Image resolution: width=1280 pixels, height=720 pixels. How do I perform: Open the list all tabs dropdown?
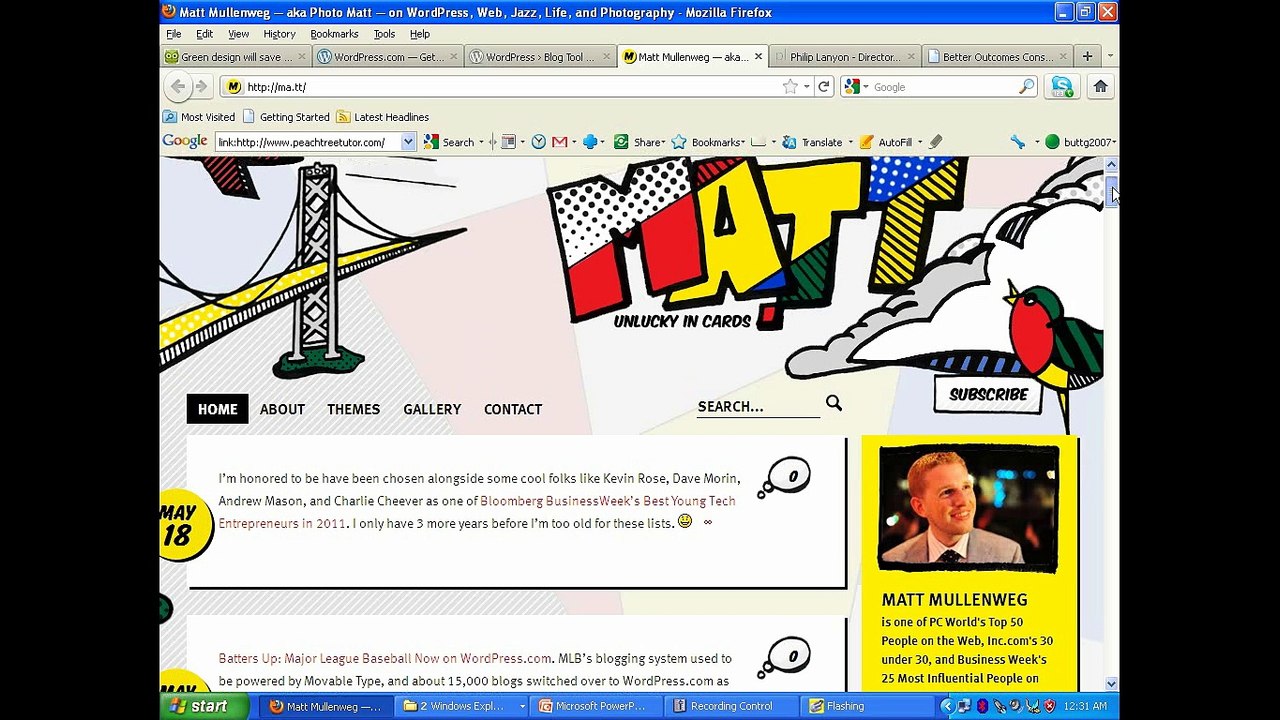pos(1109,56)
